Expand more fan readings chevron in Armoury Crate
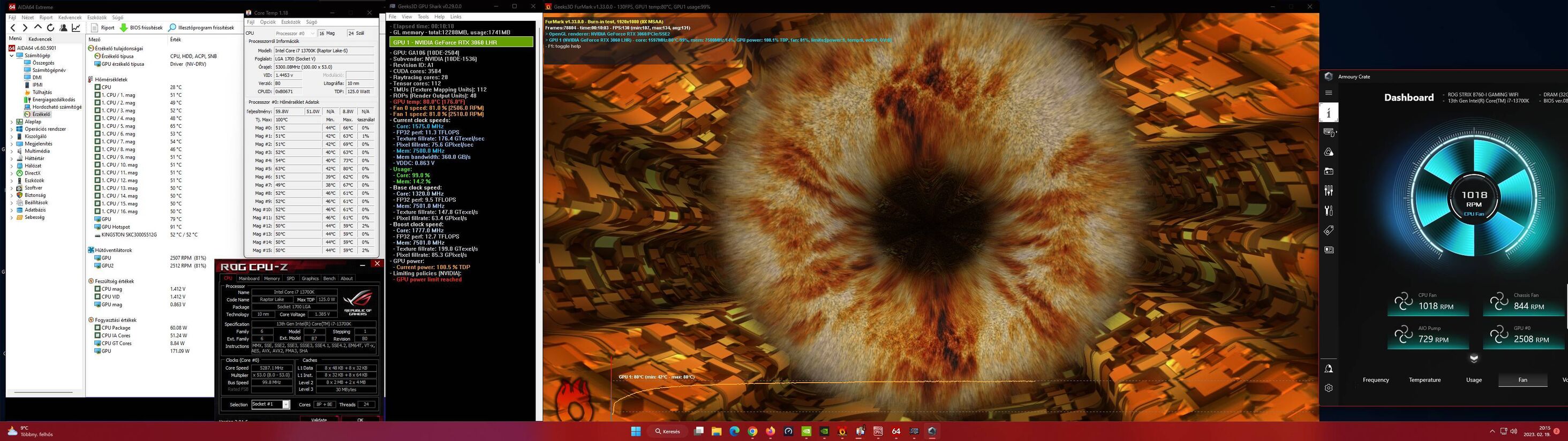This screenshot has height=441, width=1568. click(1474, 358)
